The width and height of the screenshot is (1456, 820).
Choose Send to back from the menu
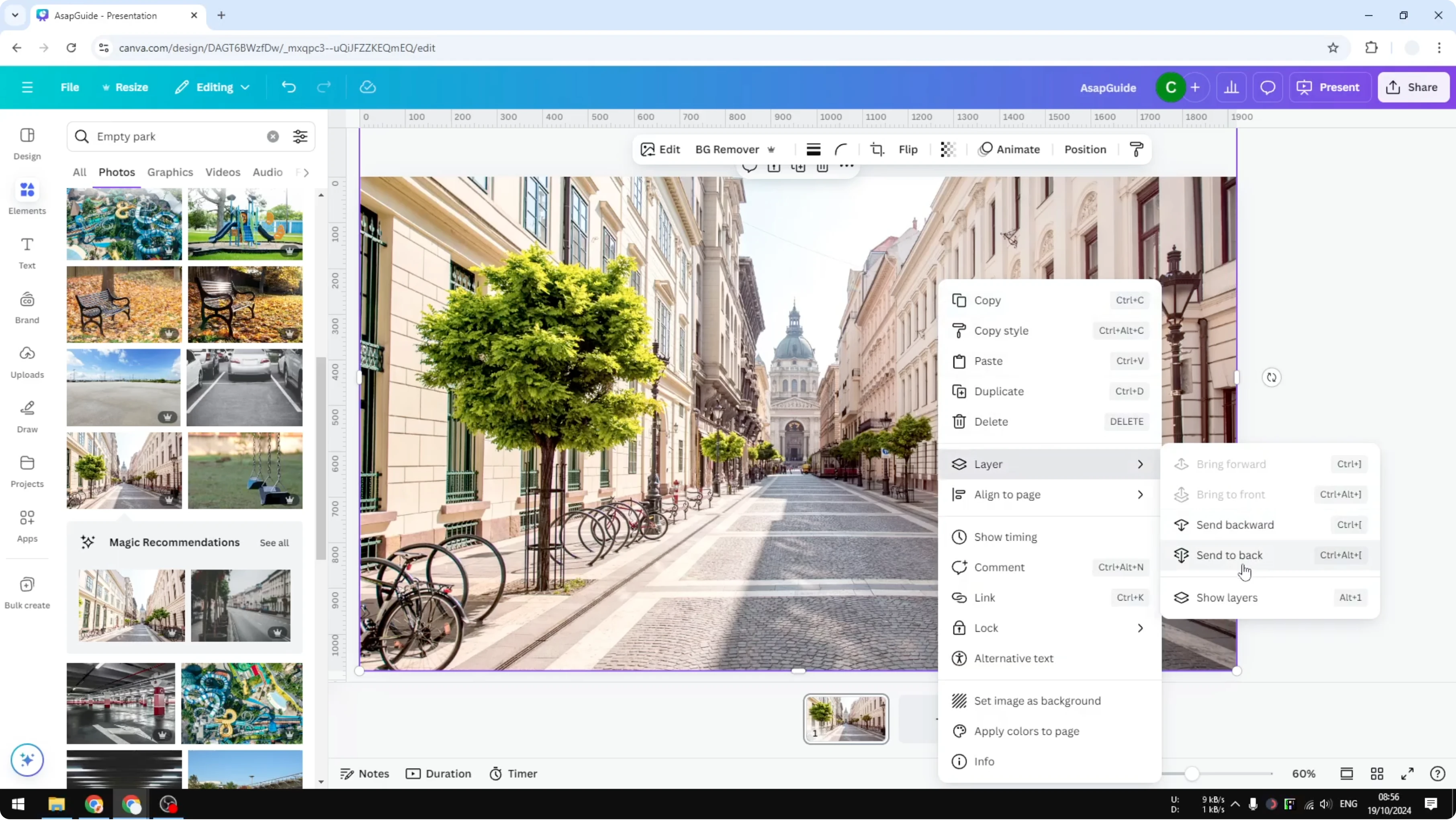pos(1228,555)
